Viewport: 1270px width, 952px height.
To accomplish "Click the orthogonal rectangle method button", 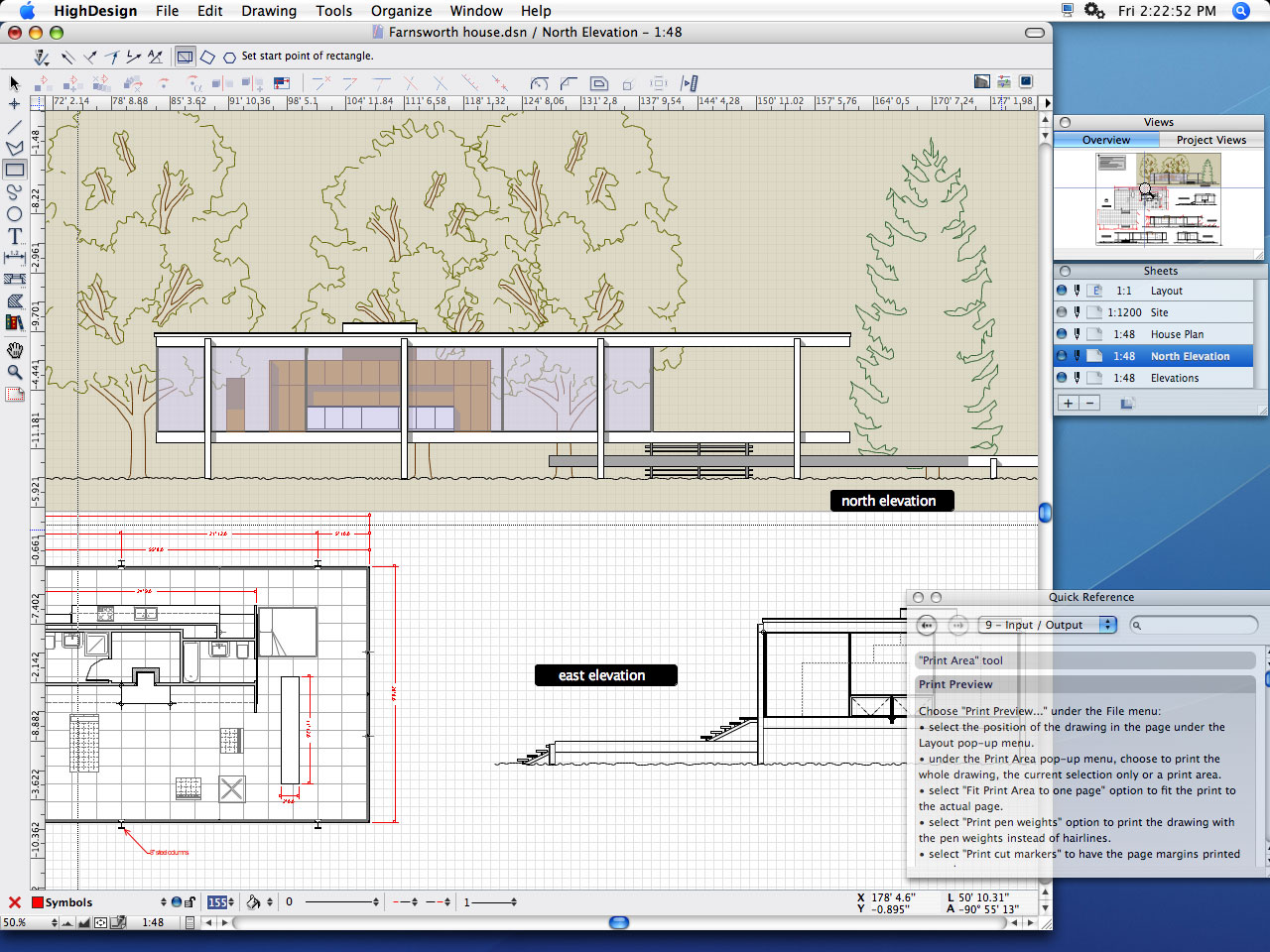I will click(185, 57).
